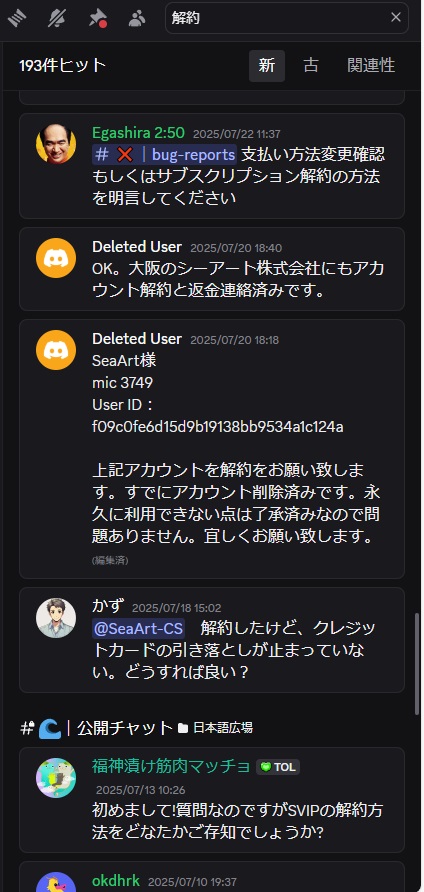
Task: Clear the search with the X icon
Action: point(396,18)
